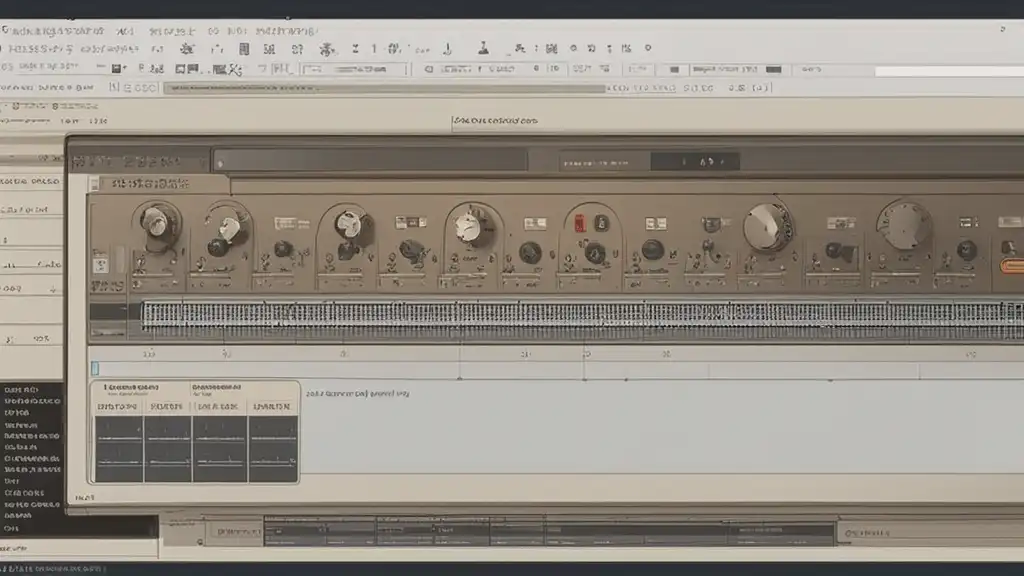Click the white search field at top right
Viewport: 1024px width, 576px height.
949,71
